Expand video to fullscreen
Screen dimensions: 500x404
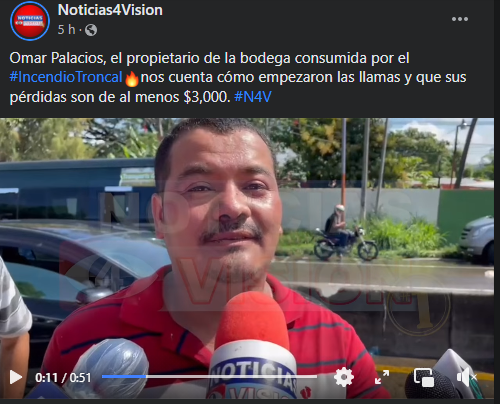382,377
